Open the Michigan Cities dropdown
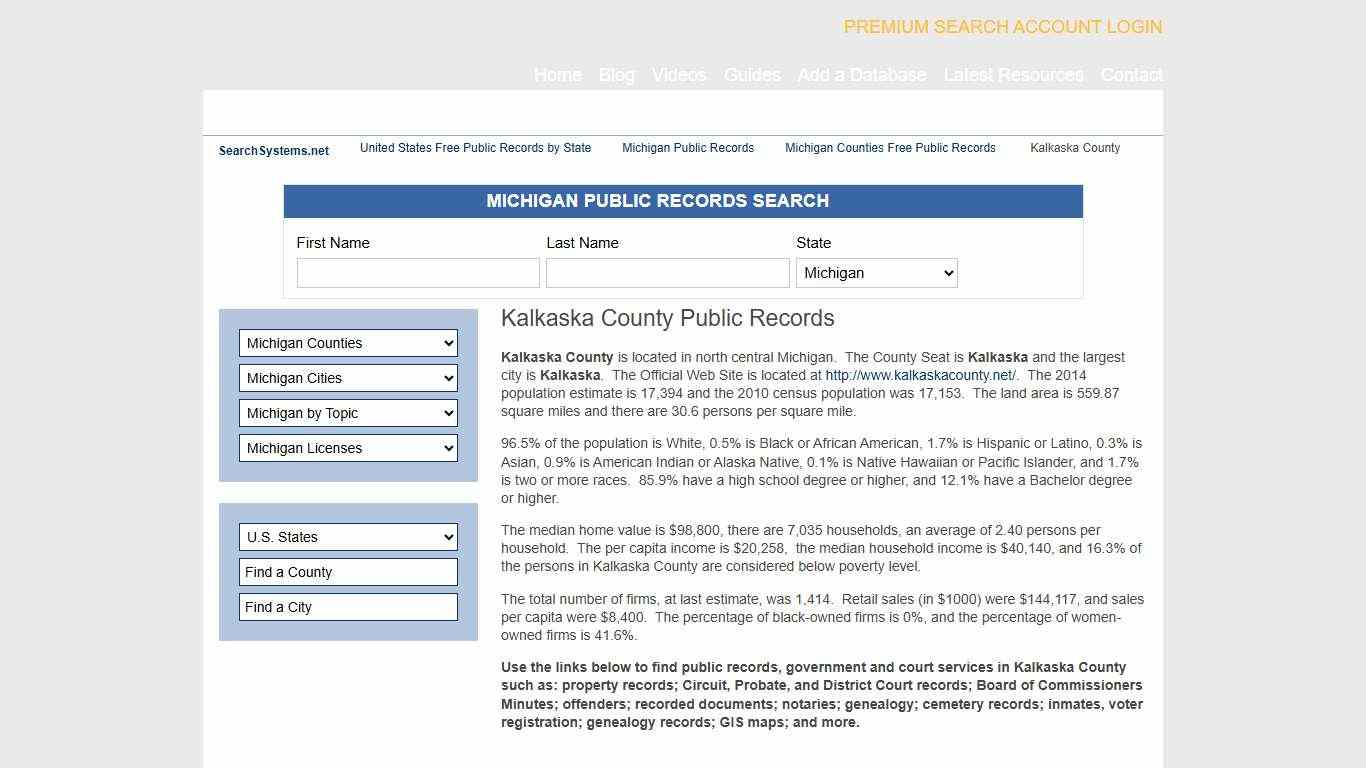This screenshot has height=768, width=1366. click(x=347, y=378)
